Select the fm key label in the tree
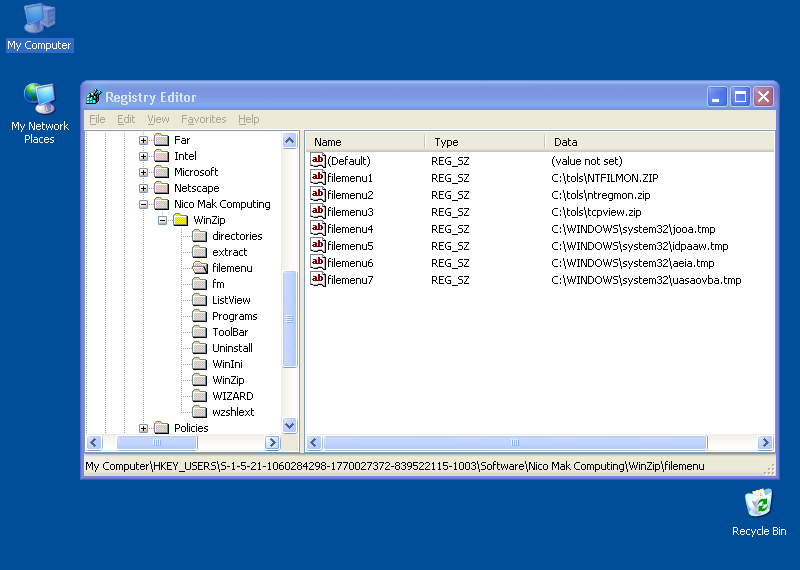 (218, 284)
